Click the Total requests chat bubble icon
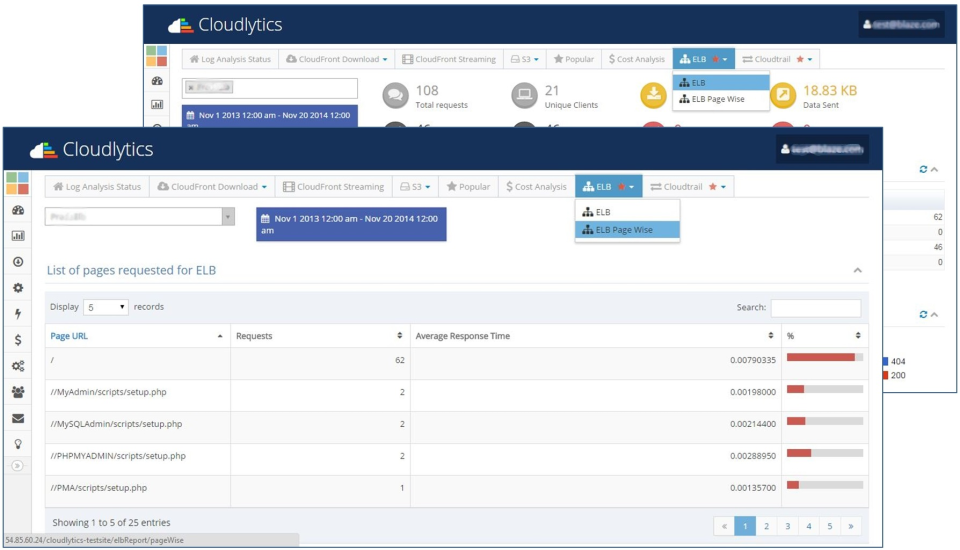Screen dimensions: 960x550 click(x=396, y=96)
